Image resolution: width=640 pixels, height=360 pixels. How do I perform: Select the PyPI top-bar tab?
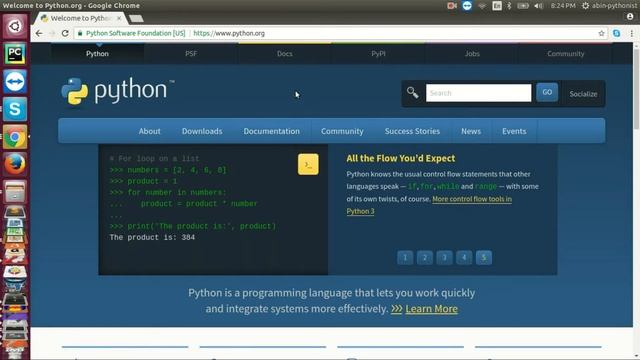378,53
